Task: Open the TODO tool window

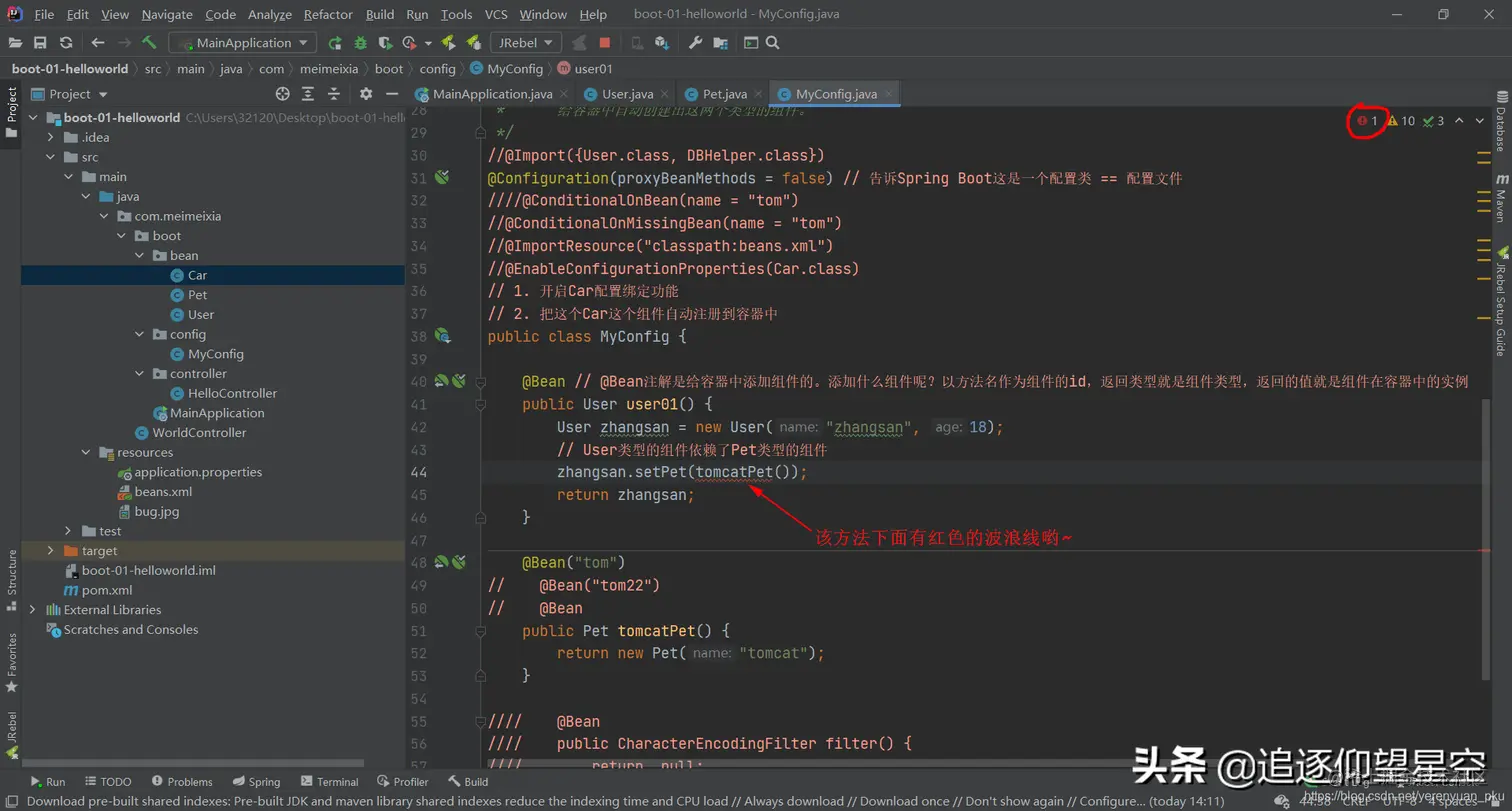Action: pos(107,782)
